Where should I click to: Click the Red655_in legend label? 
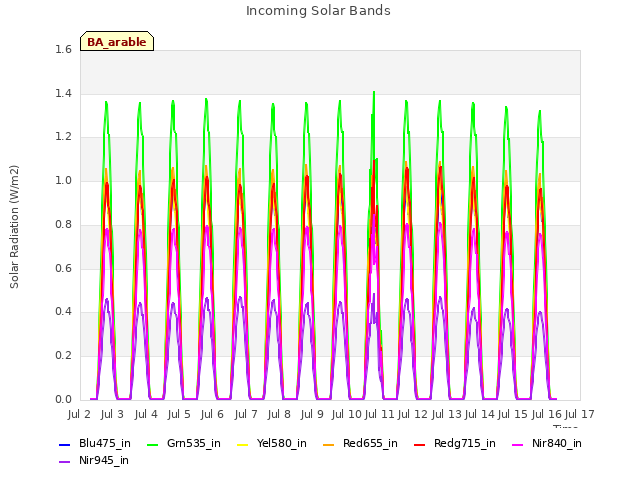(370, 443)
